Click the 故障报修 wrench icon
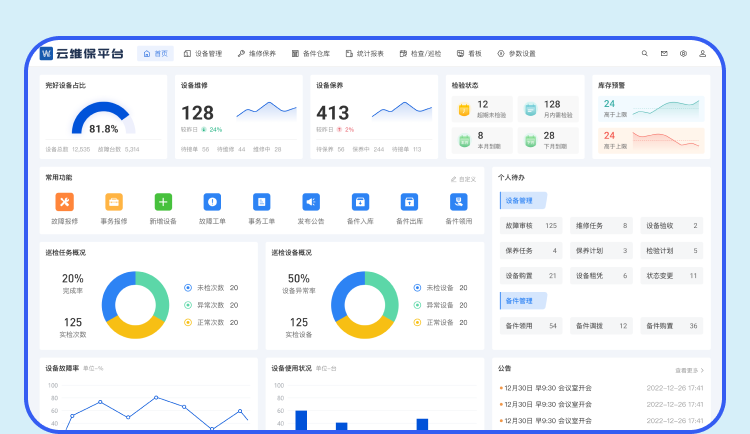Viewport: 750px width, 434px height. [x=64, y=202]
